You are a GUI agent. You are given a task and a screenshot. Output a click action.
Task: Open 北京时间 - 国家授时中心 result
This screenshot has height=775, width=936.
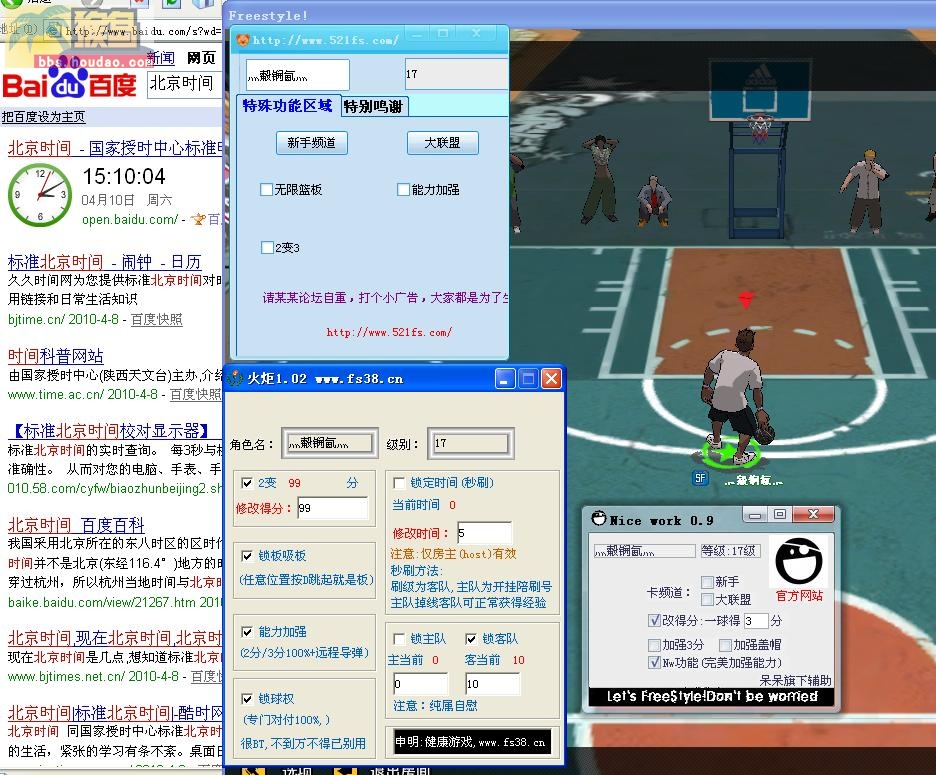115,148
